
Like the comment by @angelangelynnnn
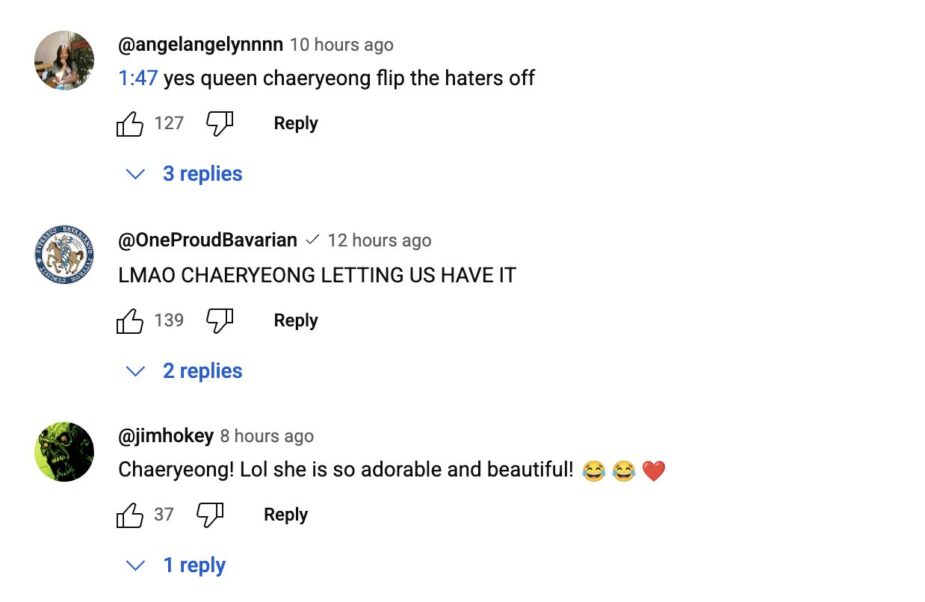(130, 124)
